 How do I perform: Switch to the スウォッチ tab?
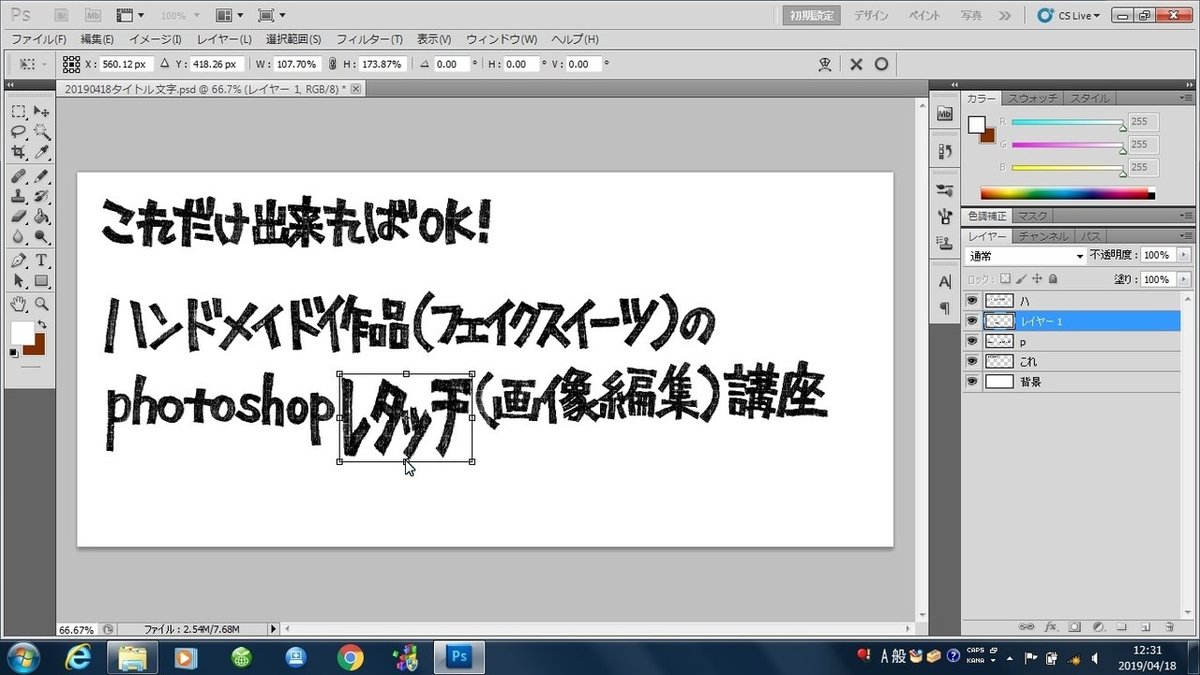1034,98
